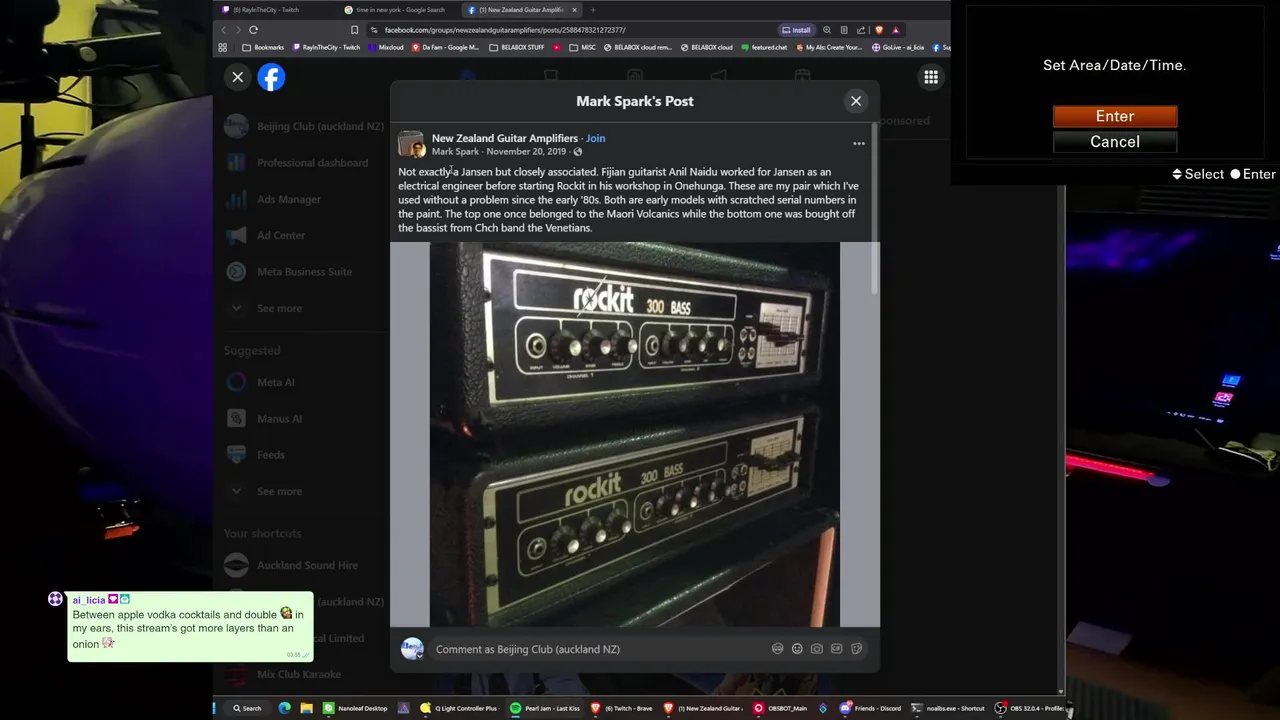Share the page with the share icon

coord(861,30)
